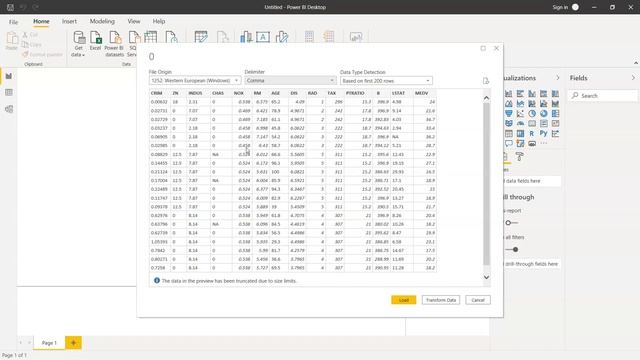Insert a Text box from the ribbon
The height and width of the screenshot is (360, 640).
263,37
